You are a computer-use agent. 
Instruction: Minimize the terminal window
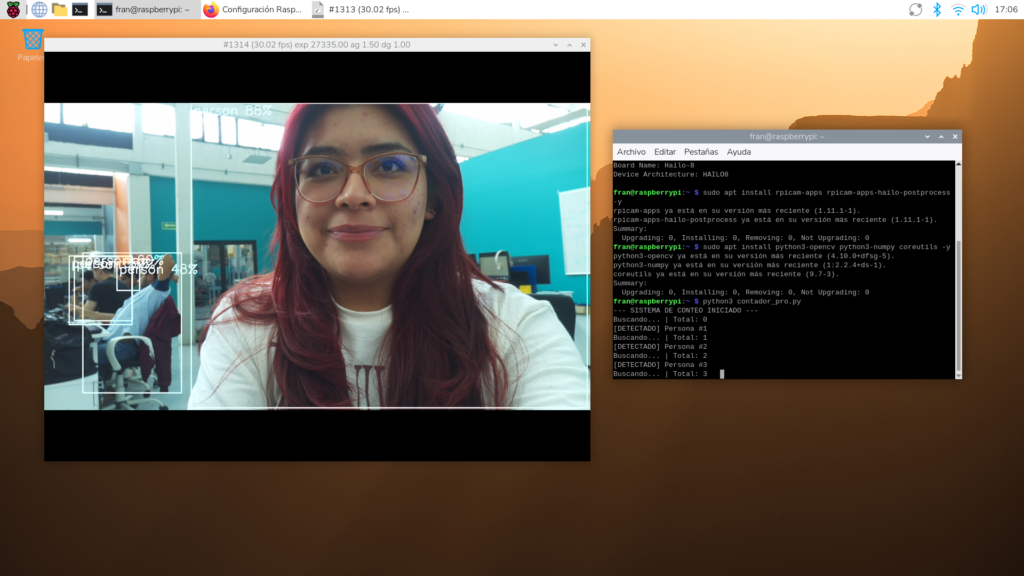[x=927, y=136]
